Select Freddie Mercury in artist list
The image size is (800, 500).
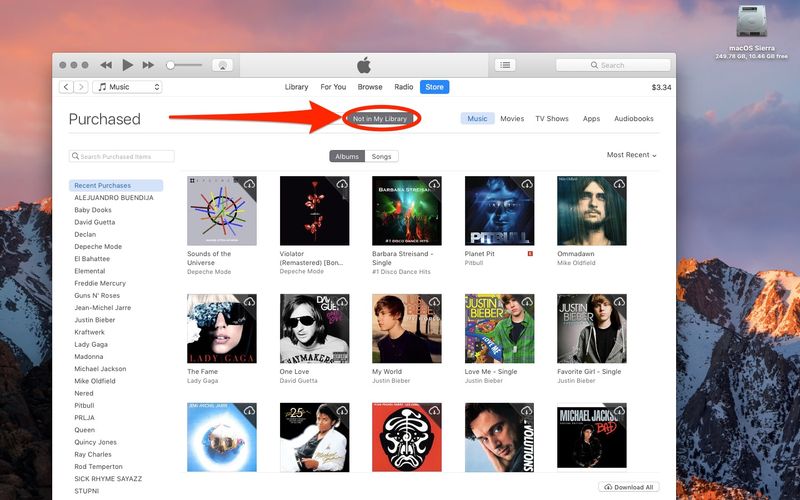click(x=100, y=283)
